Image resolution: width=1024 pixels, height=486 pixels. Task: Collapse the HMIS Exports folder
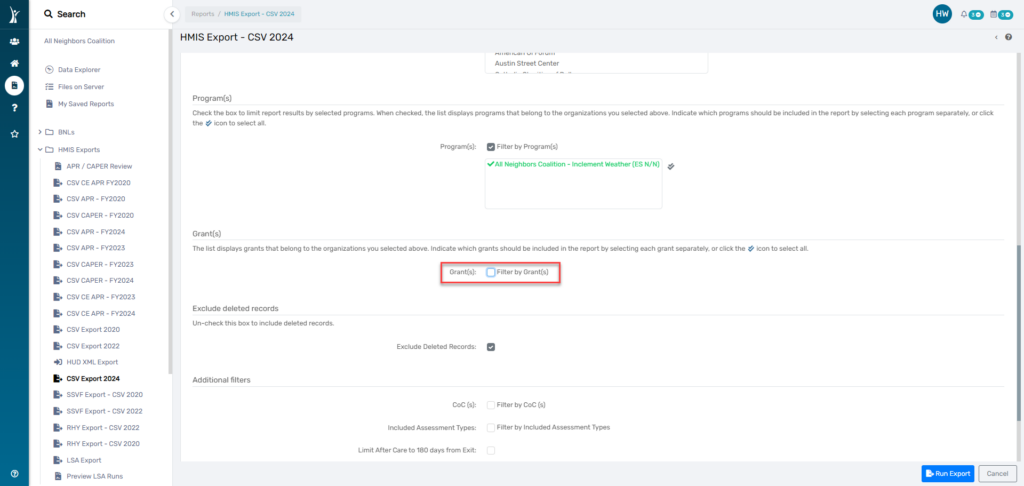pyautogui.click(x=40, y=150)
